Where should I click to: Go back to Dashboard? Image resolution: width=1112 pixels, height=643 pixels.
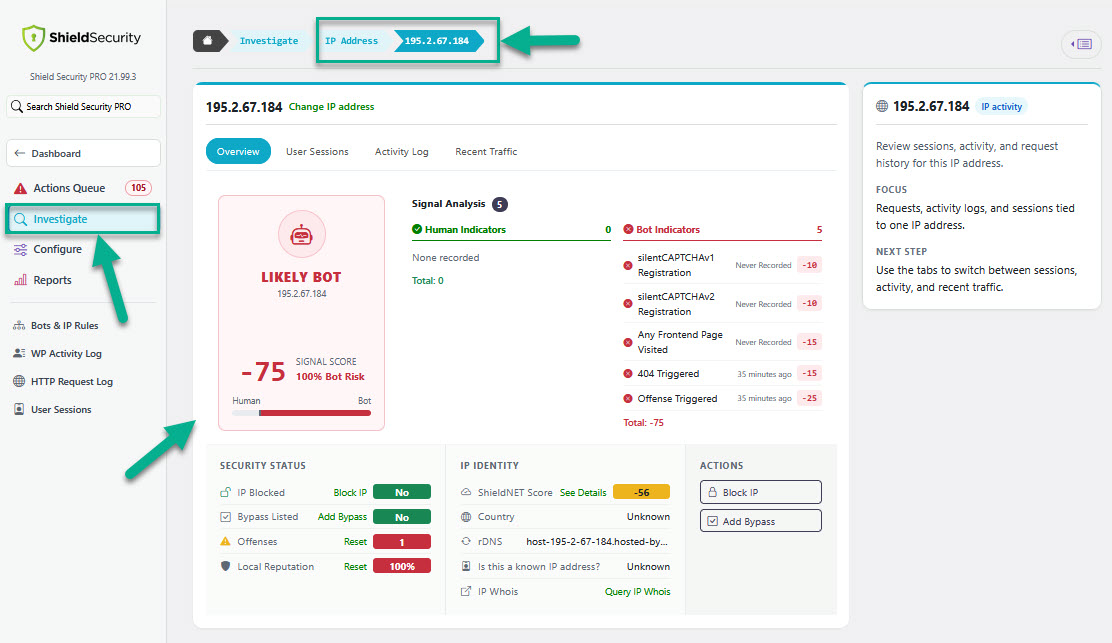click(x=84, y=153)
